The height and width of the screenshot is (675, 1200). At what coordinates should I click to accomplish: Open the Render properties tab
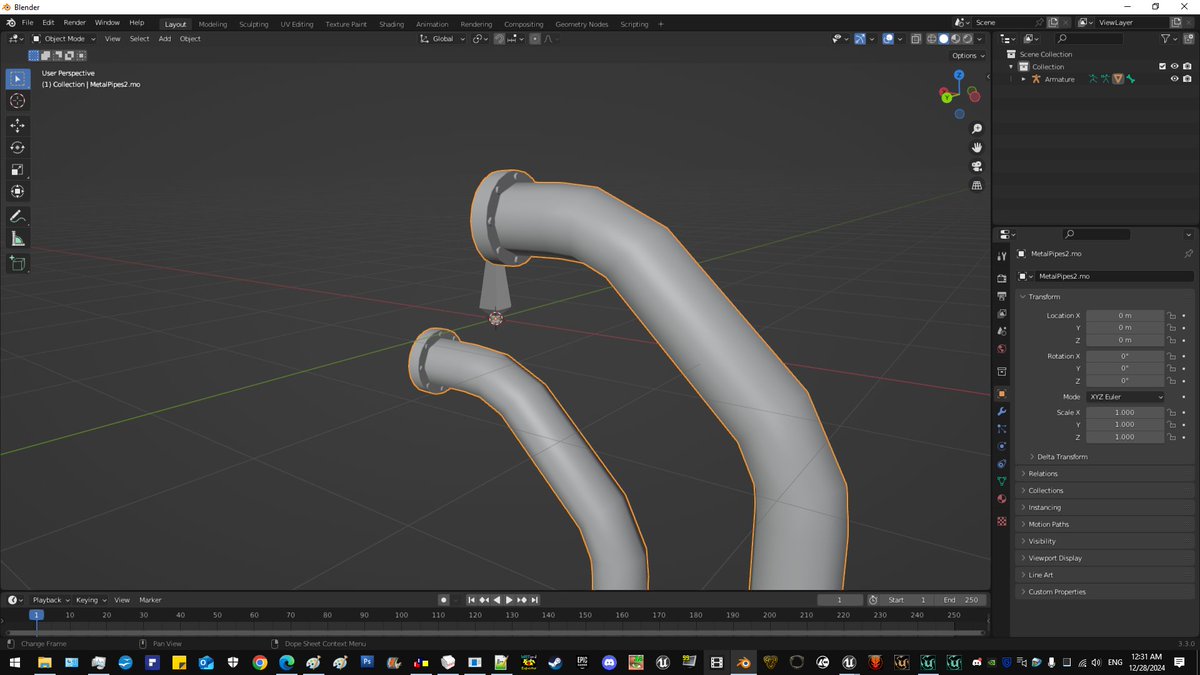pos(1001,278)
